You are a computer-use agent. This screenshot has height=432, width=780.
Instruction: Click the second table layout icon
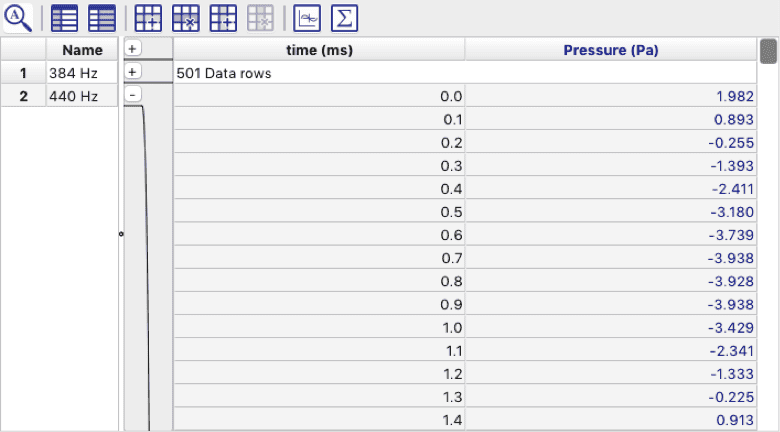tap(101, 17)
